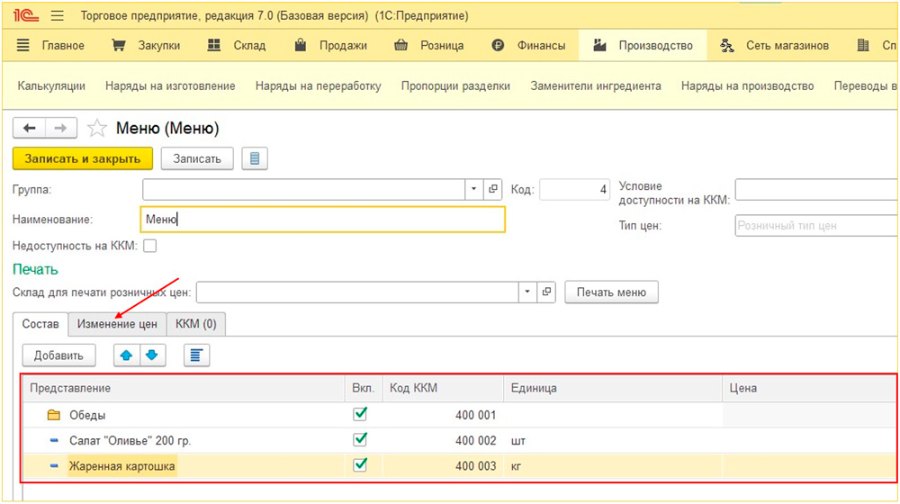Open the report icon next to Записать
The height and width of the screenshot is (504, 900).
click(254, 158)
